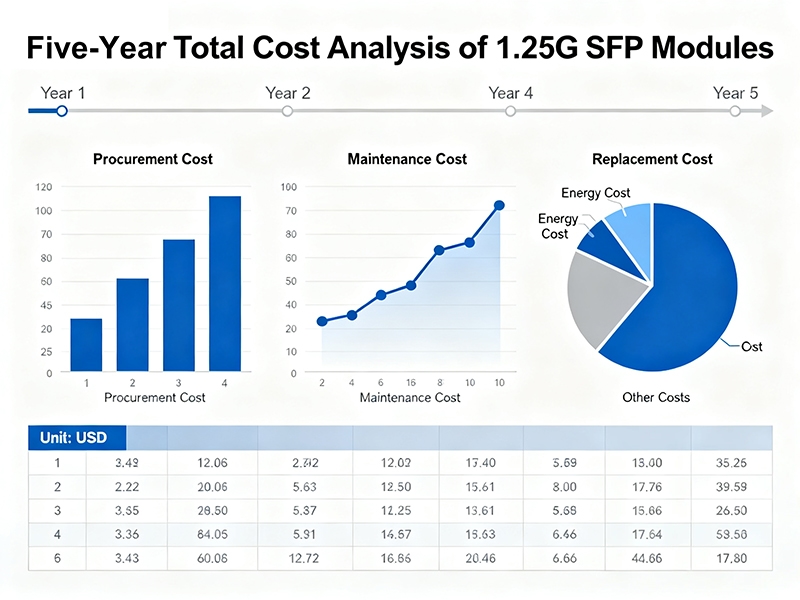Click the Unit: USD table header
Screen dimensions: 800x600
pyautogui.click(x=76, y=437)
